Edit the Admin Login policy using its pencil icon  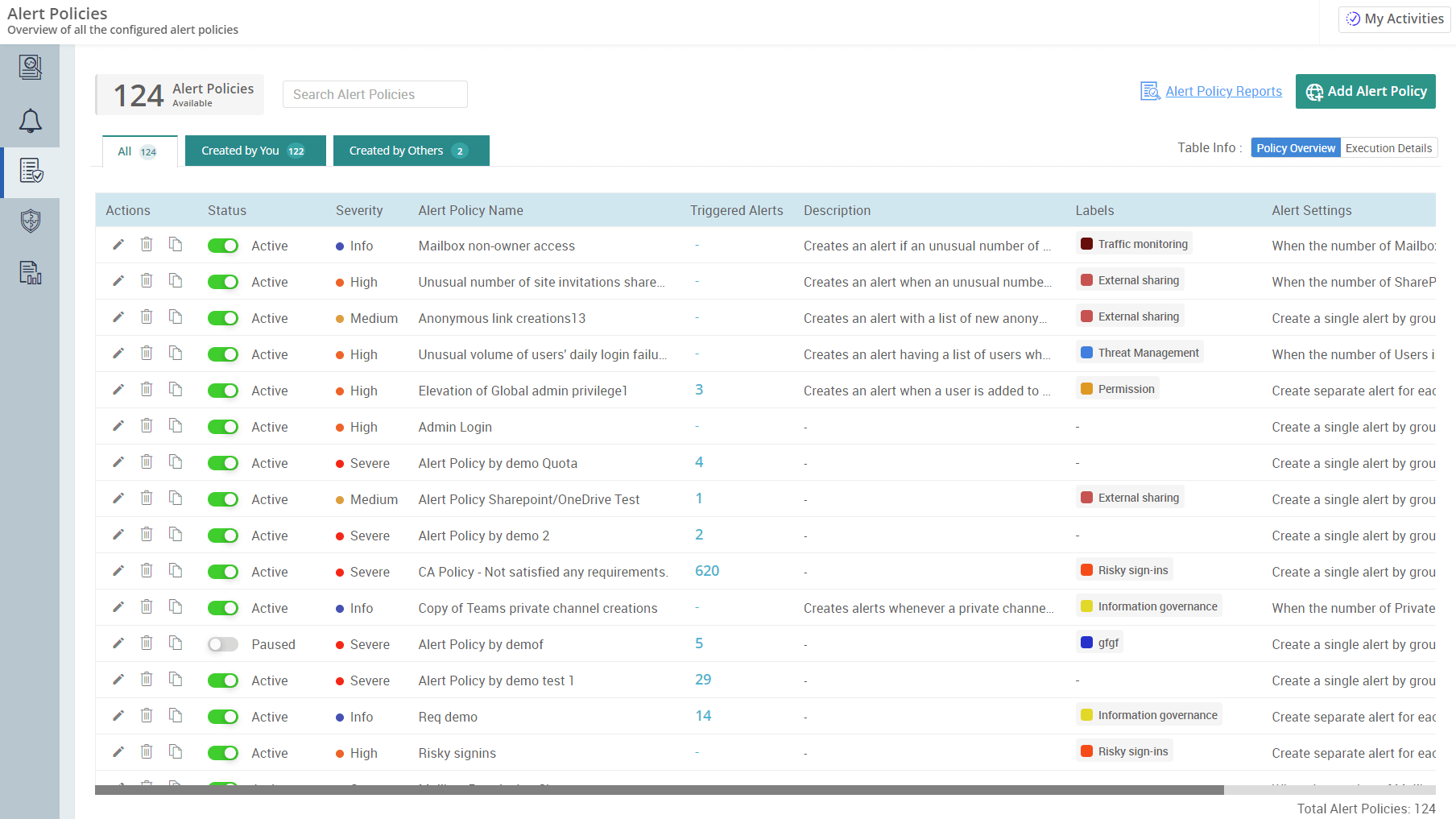[x=118, y=425]
